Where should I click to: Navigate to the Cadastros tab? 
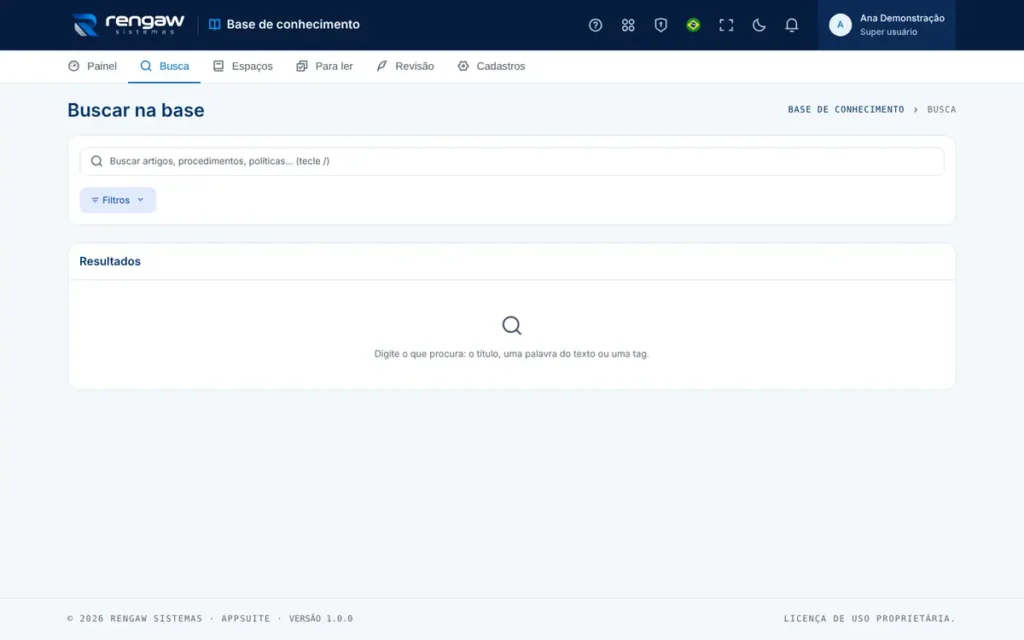(x=491, y=66)
